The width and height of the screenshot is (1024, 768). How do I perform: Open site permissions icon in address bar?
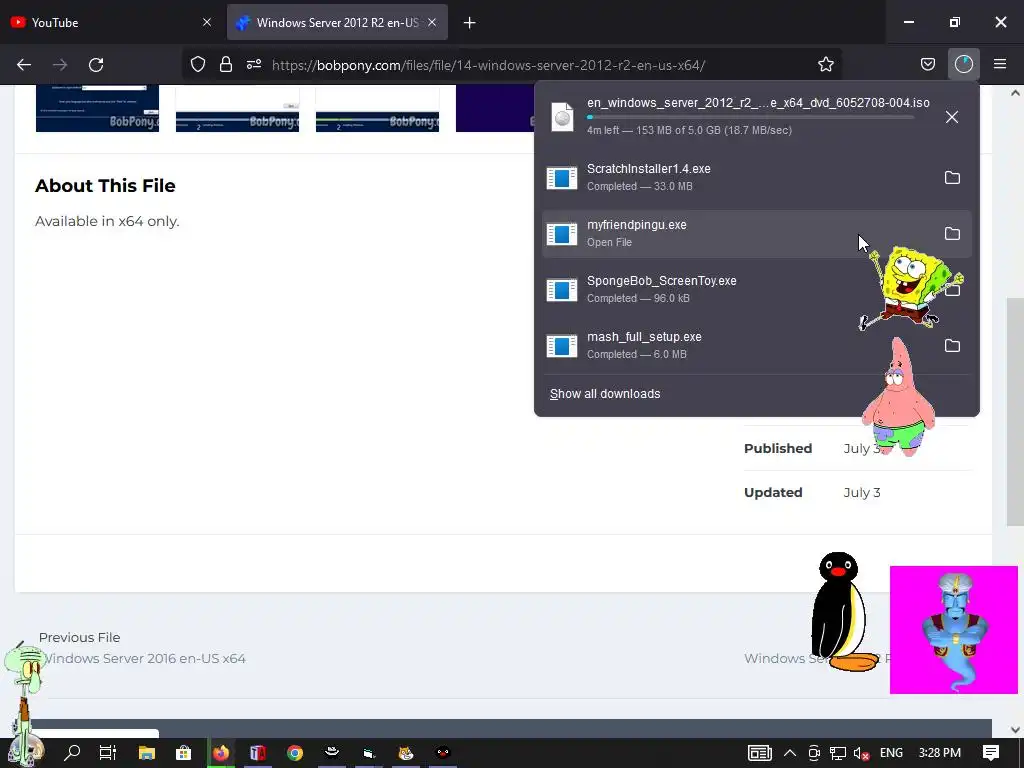coord(254,65)
